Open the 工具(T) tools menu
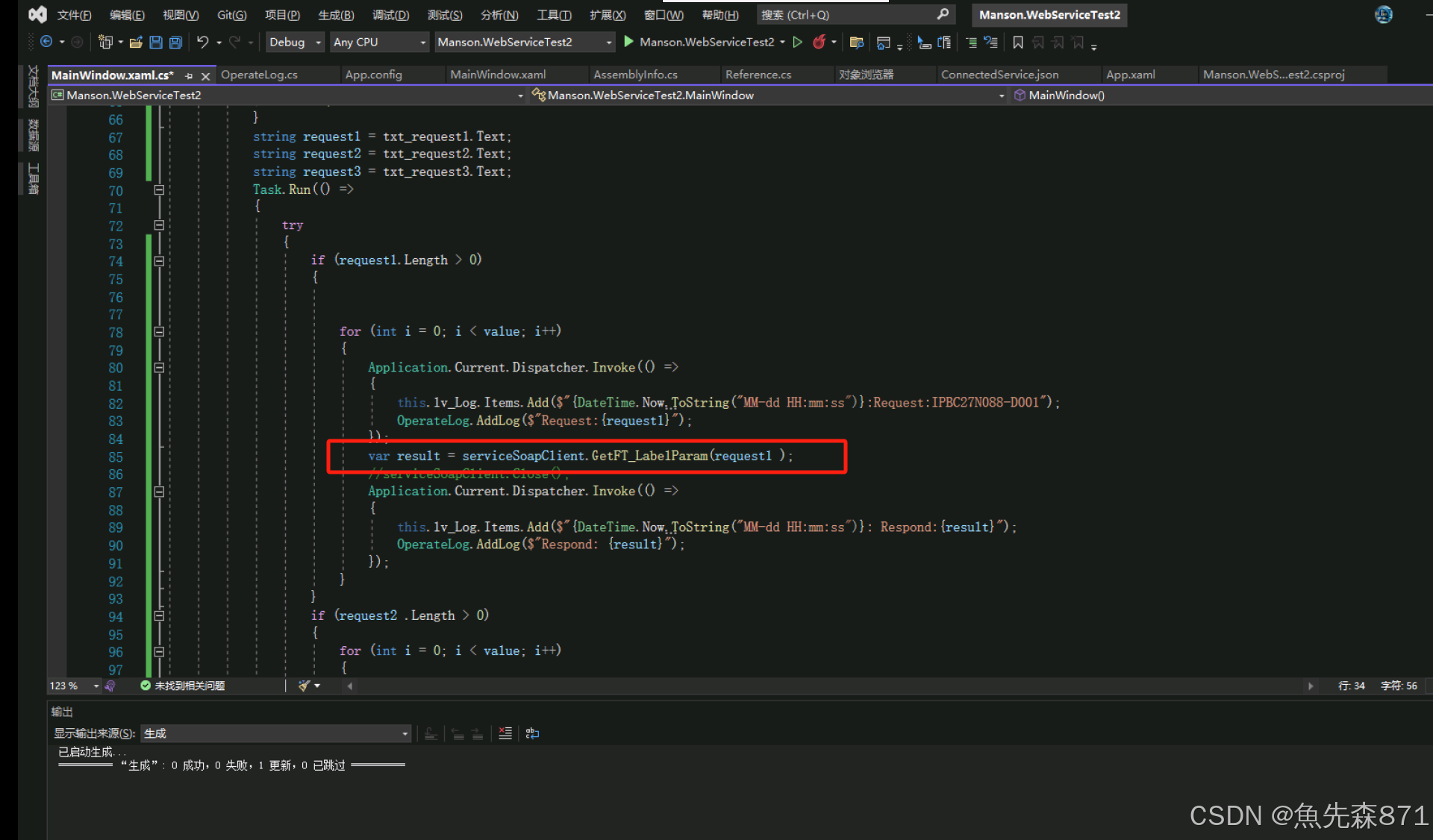The image size is (1433, 840). pyautogui.click(x=555, y=15)
